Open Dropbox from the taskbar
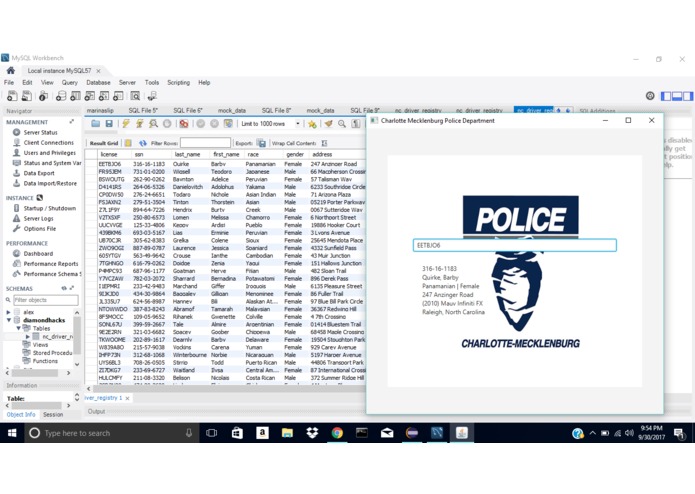The width and height of the screenshot is (695, 494). (312, 433)
